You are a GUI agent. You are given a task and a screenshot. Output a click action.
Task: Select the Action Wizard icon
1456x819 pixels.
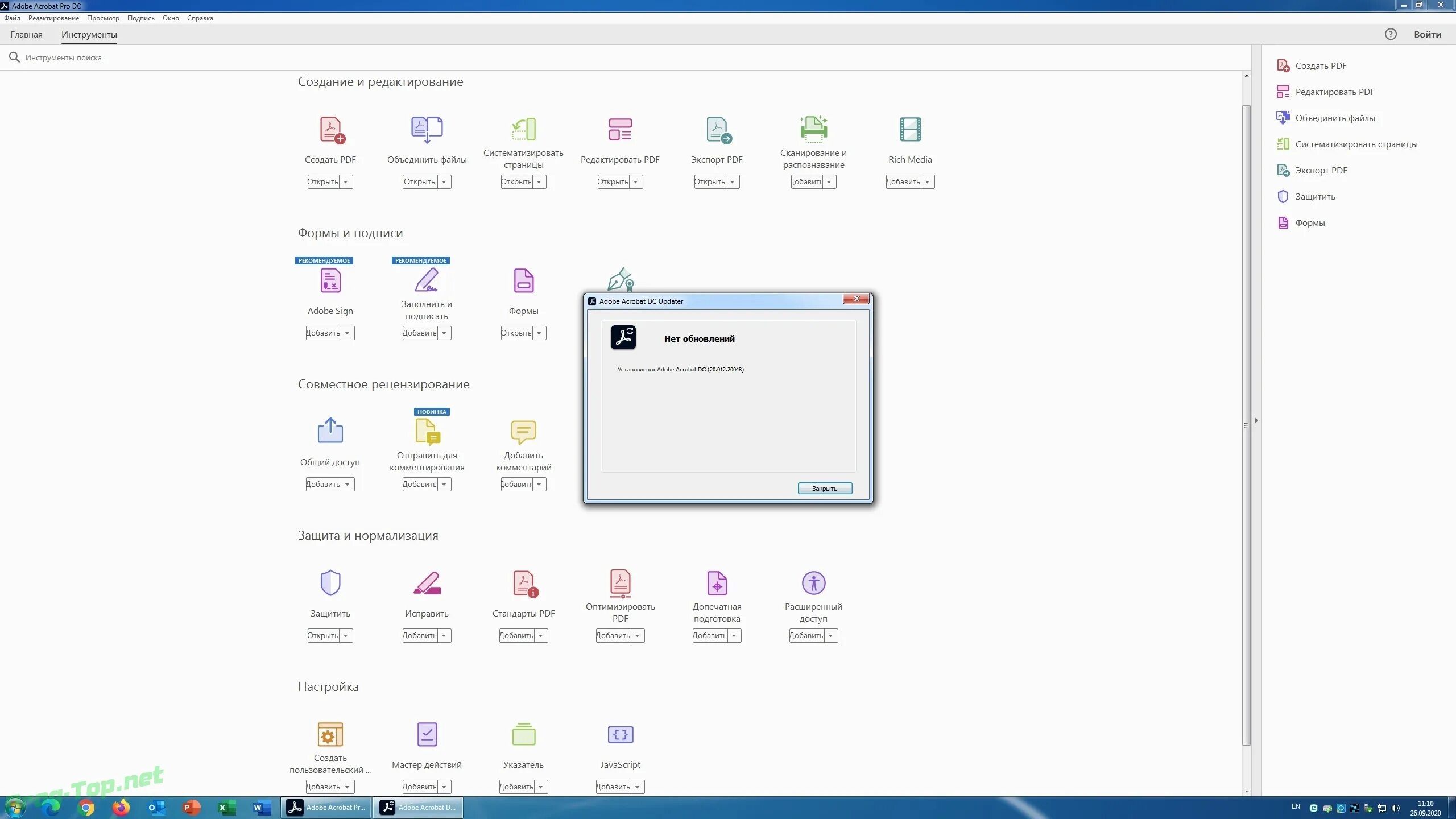(427, 734)
